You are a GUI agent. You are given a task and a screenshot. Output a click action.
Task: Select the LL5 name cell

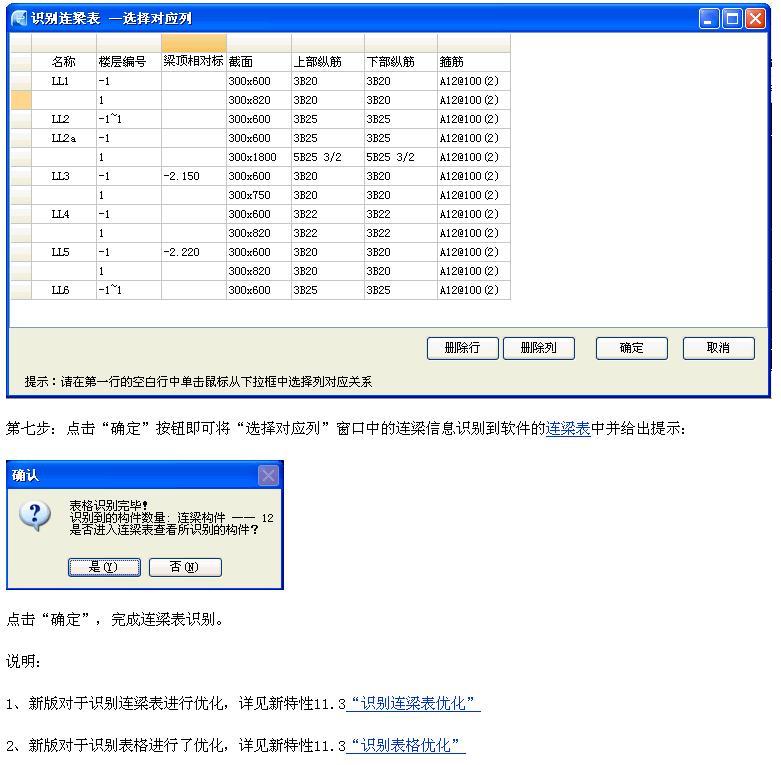(64, 252)
